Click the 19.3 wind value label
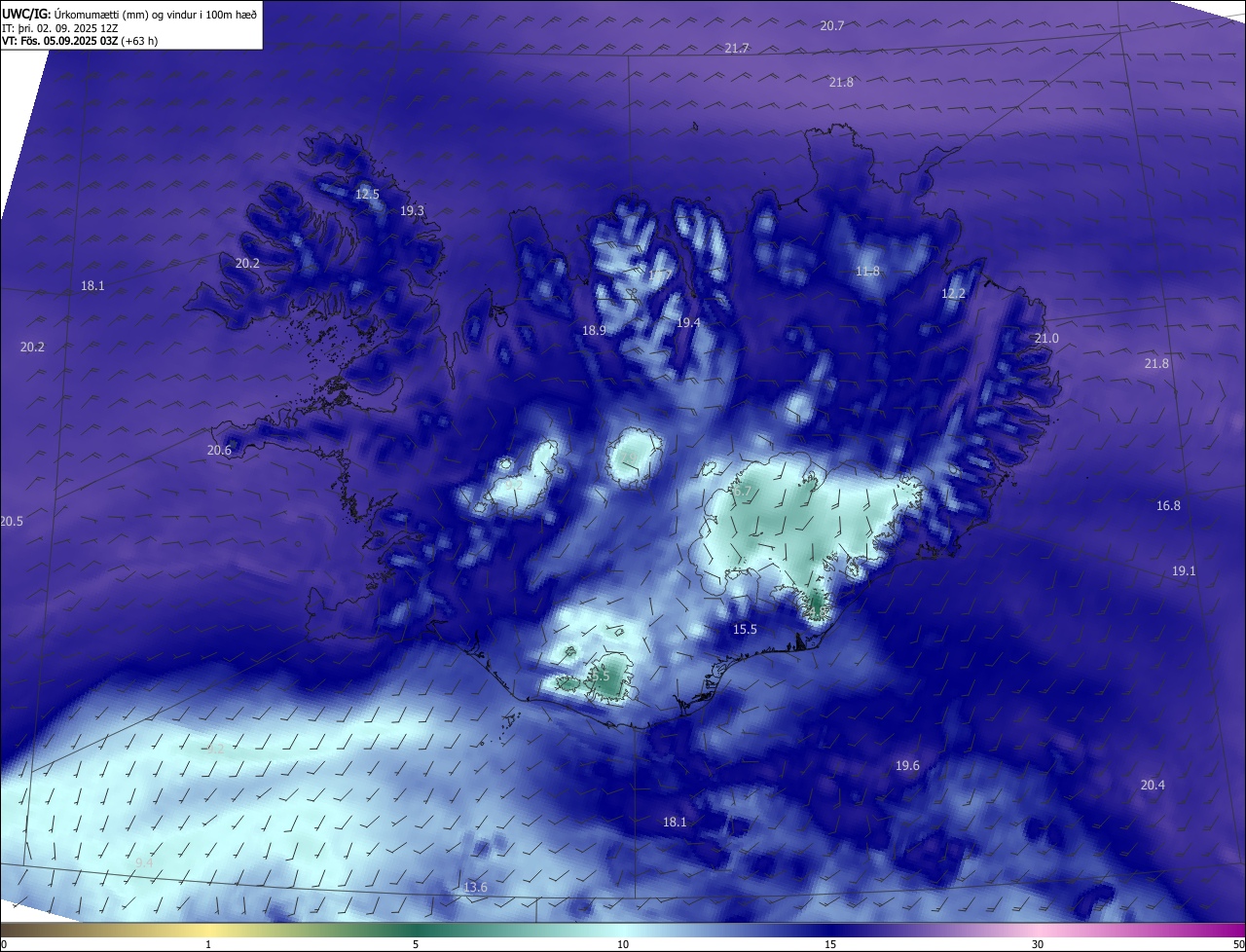1246x952 pixels. point(413,211)
